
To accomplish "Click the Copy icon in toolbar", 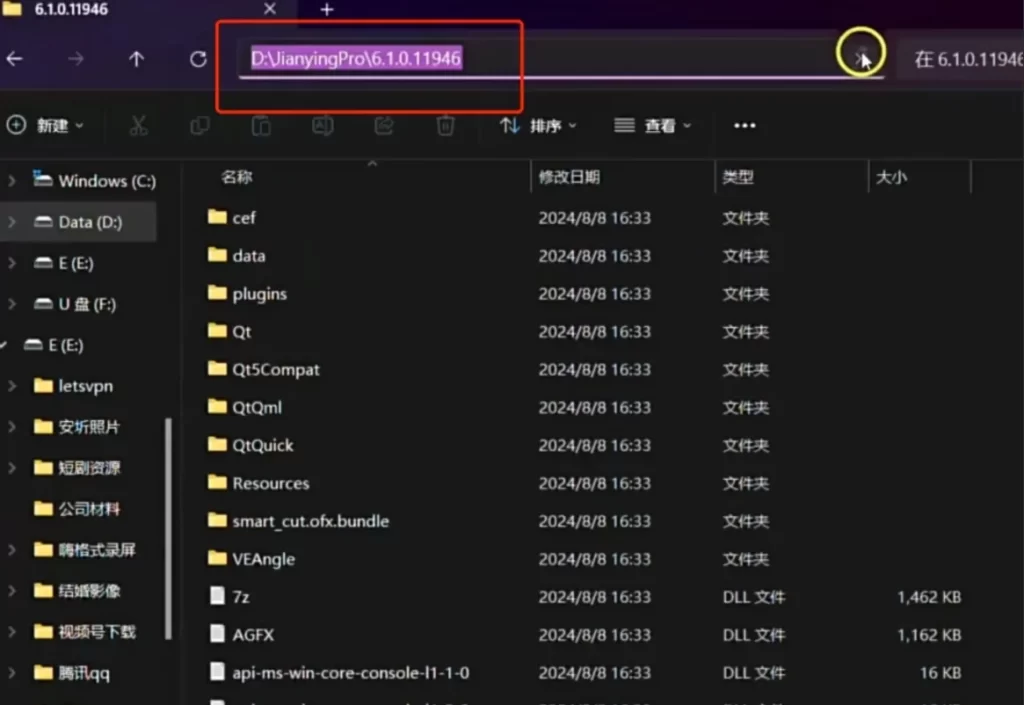I will tap(200, 125).
